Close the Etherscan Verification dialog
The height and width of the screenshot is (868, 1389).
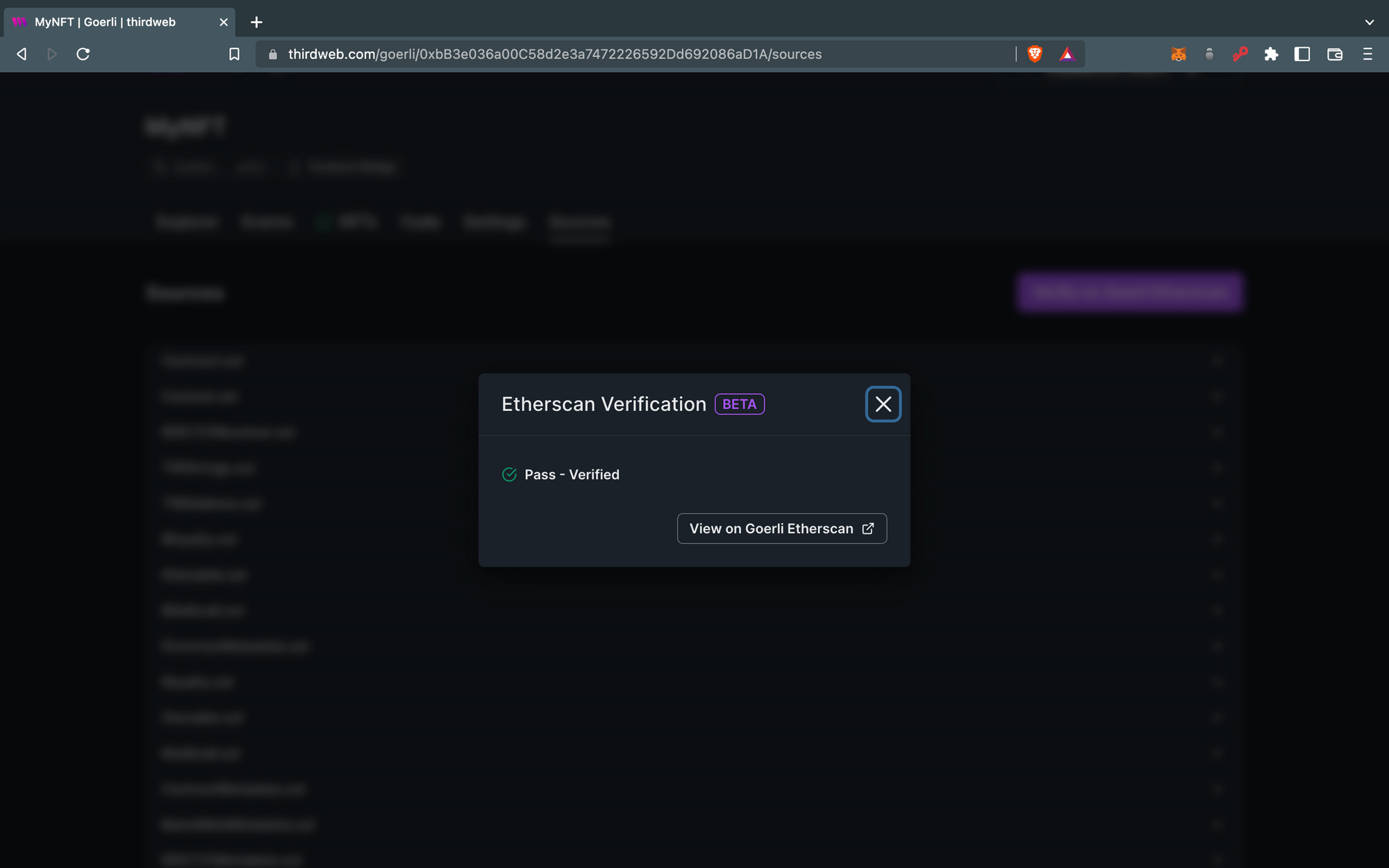[x=883, y=403]
